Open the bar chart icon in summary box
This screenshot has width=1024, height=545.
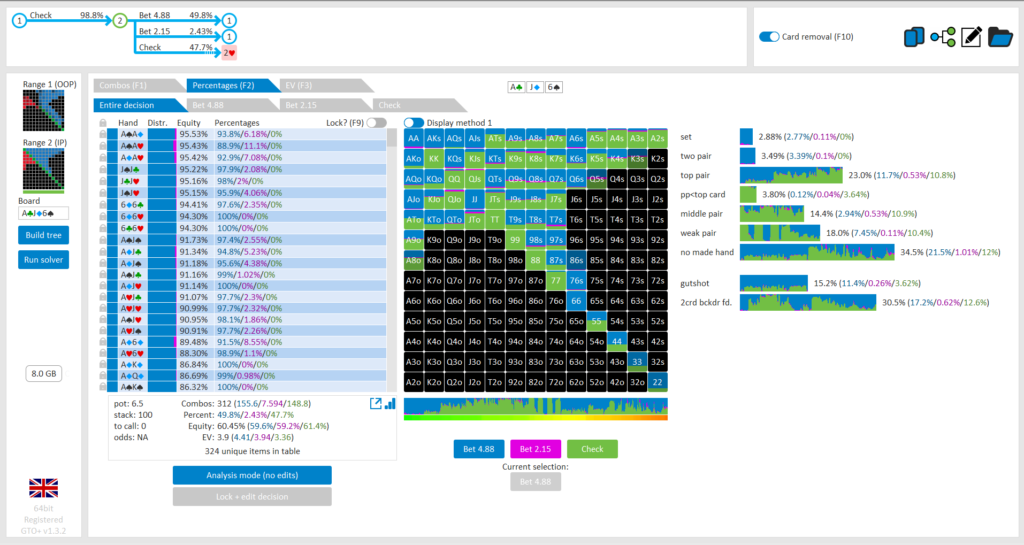point(389,403)
